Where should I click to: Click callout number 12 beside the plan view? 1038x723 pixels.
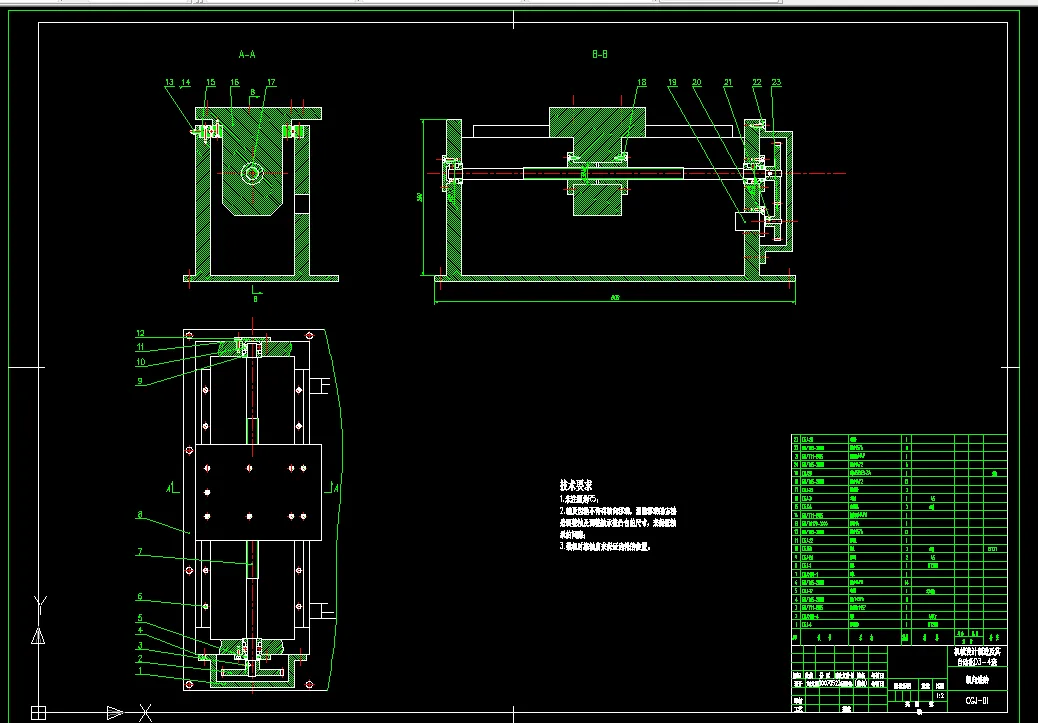[x=140, y=334]
